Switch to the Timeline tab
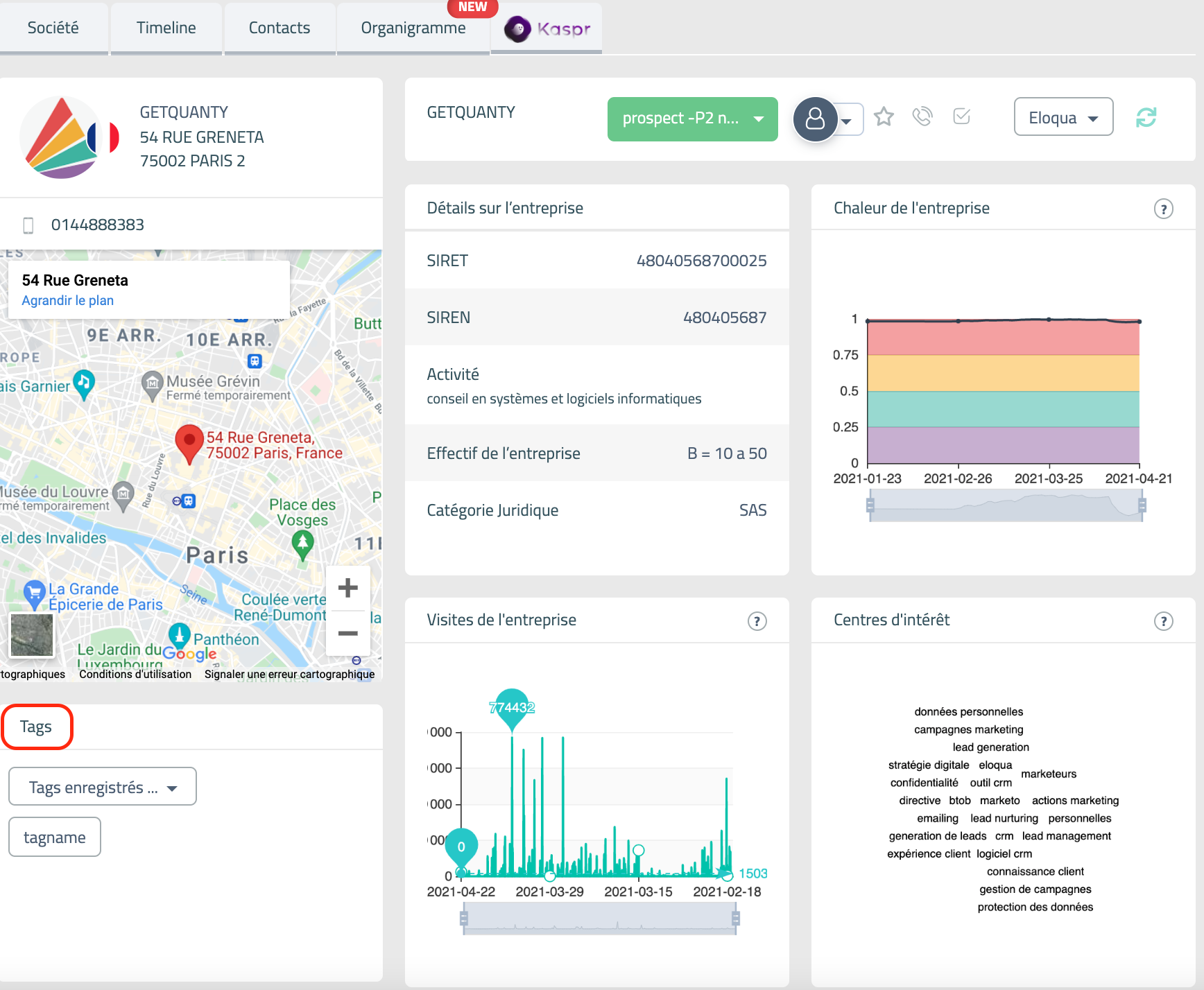 [x=166, y=28]
